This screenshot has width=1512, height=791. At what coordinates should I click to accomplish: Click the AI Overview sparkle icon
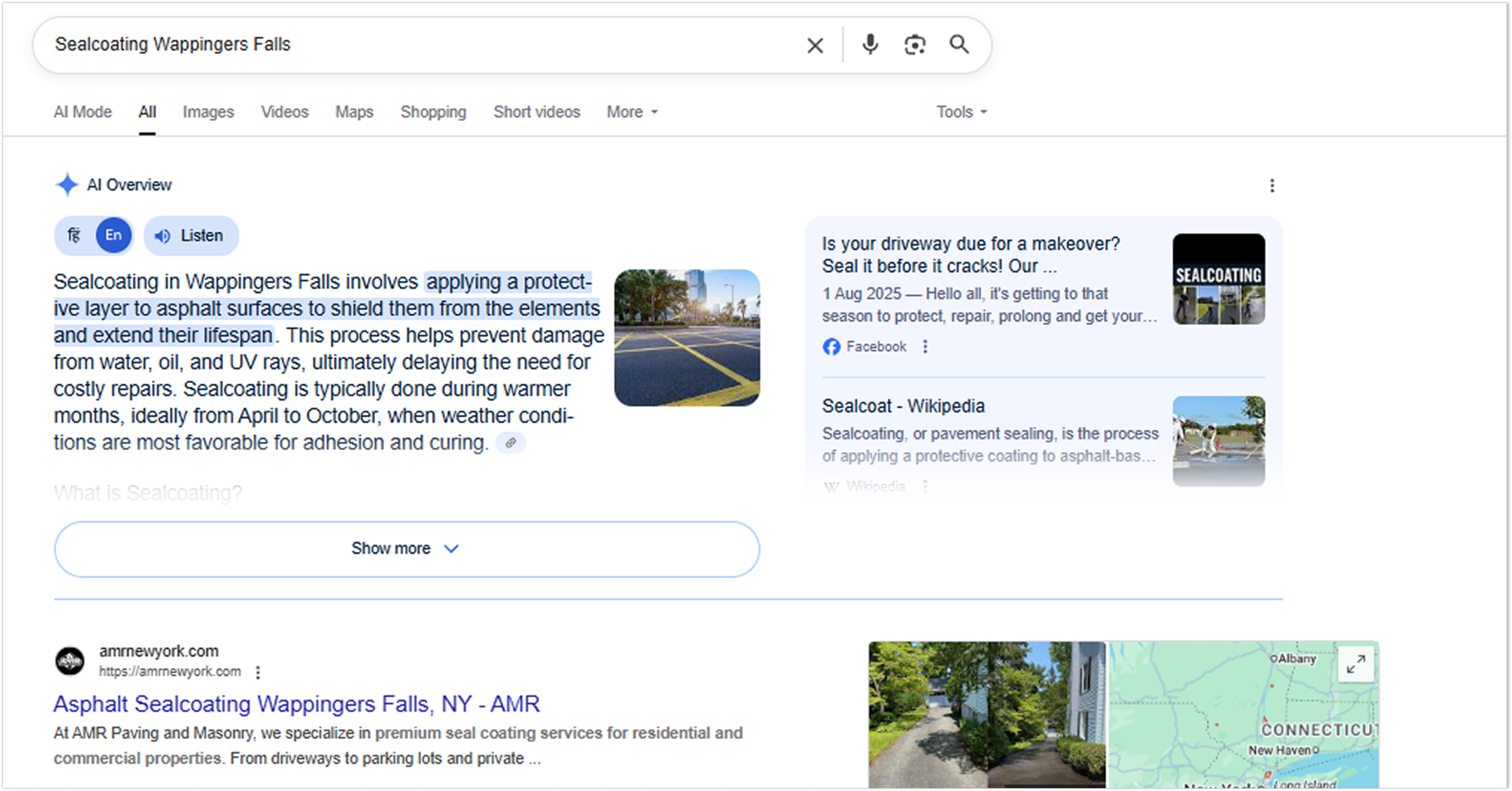67,184
